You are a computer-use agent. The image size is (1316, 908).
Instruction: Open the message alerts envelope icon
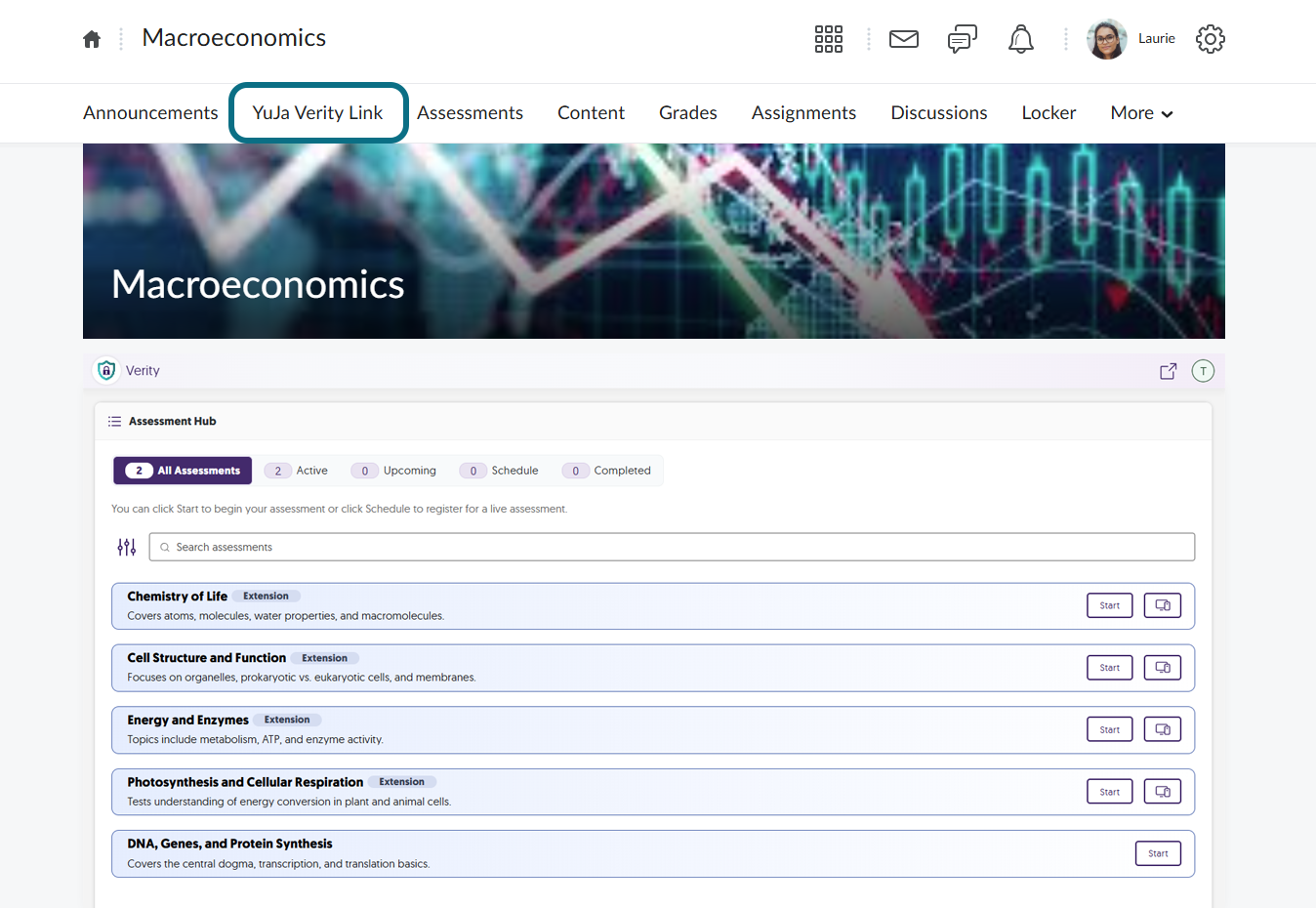tap(904, 39)
